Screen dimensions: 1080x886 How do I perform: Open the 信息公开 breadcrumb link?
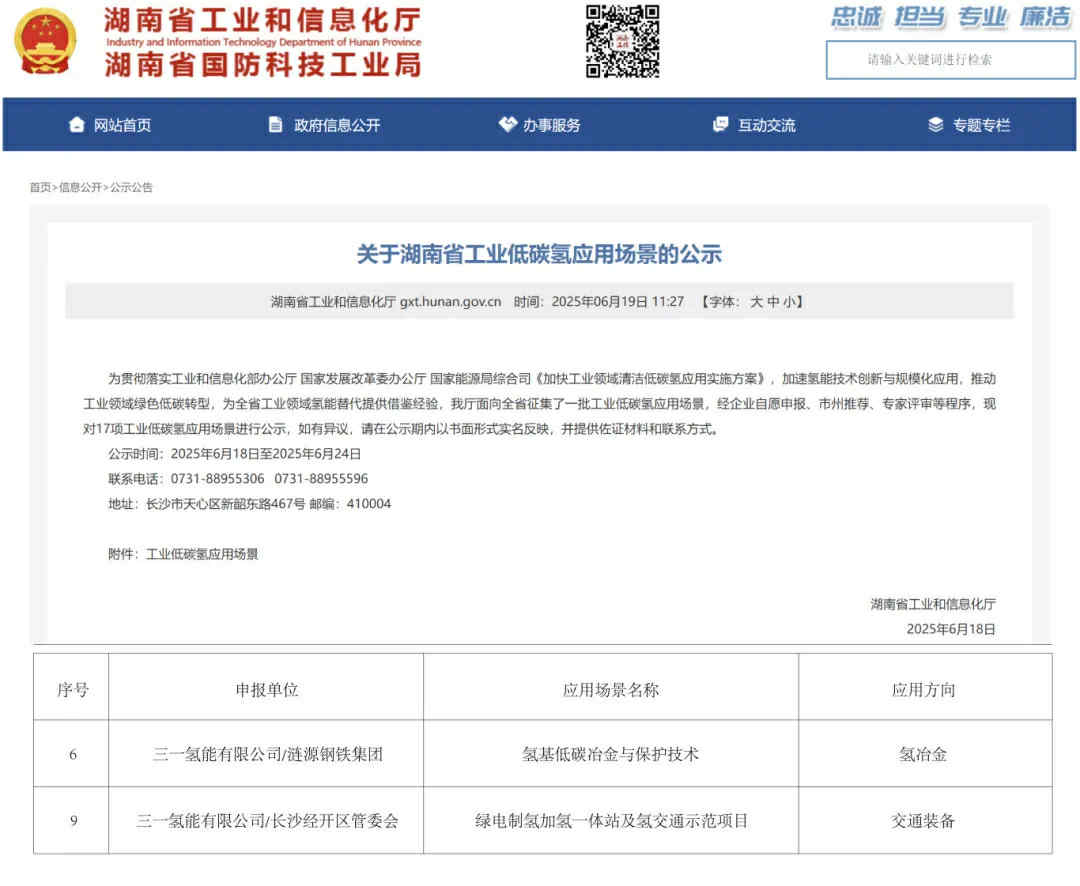[x=80, y=187]
